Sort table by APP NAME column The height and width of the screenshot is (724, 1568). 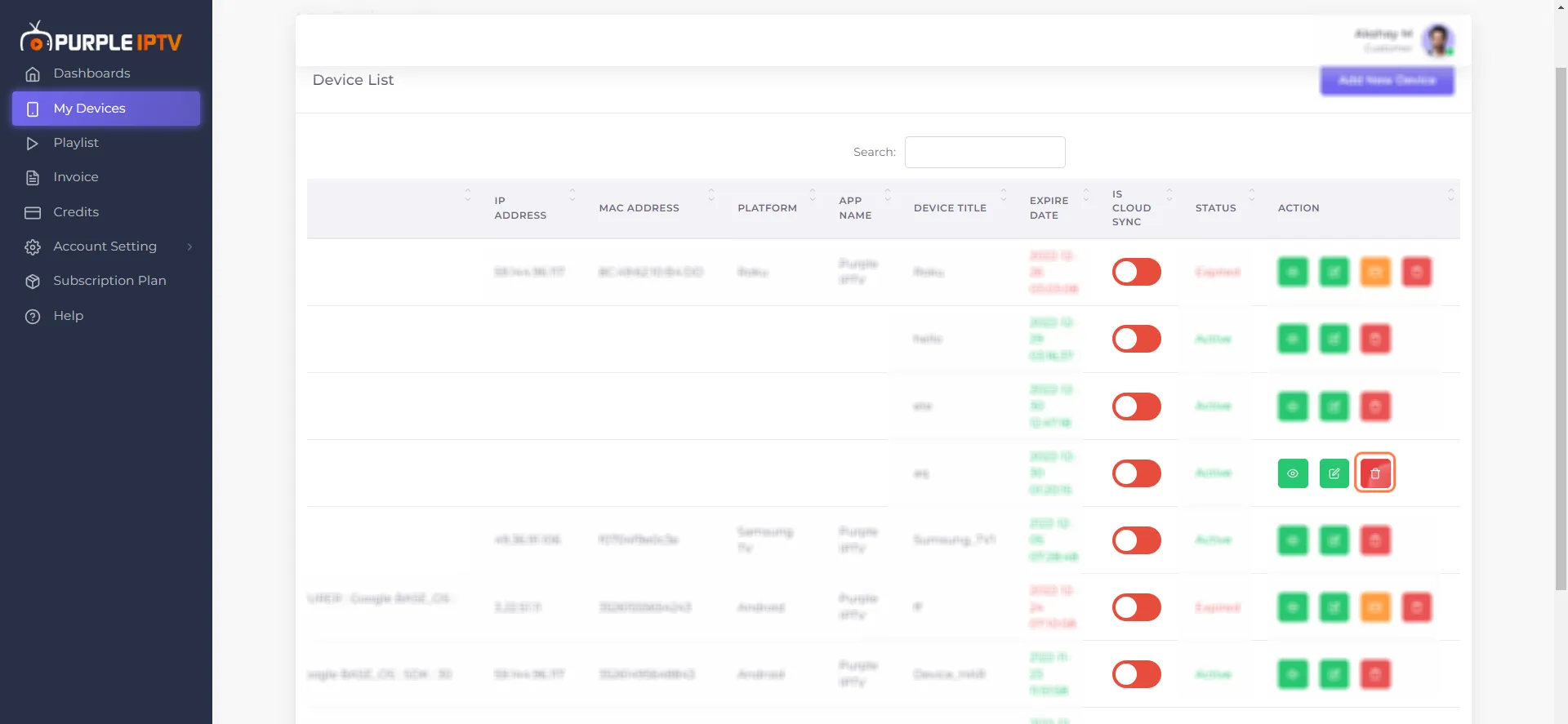(x=865, y=208)
